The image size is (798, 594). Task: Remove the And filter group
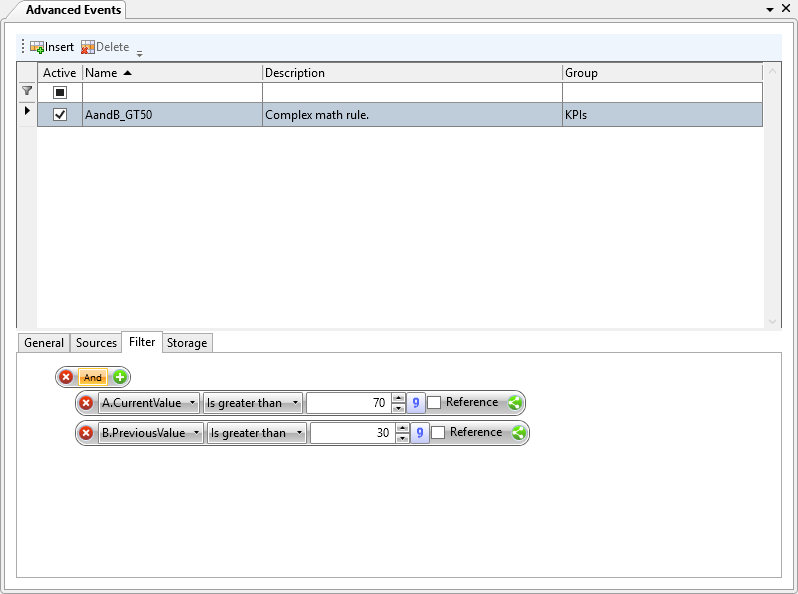click(66, 377)
